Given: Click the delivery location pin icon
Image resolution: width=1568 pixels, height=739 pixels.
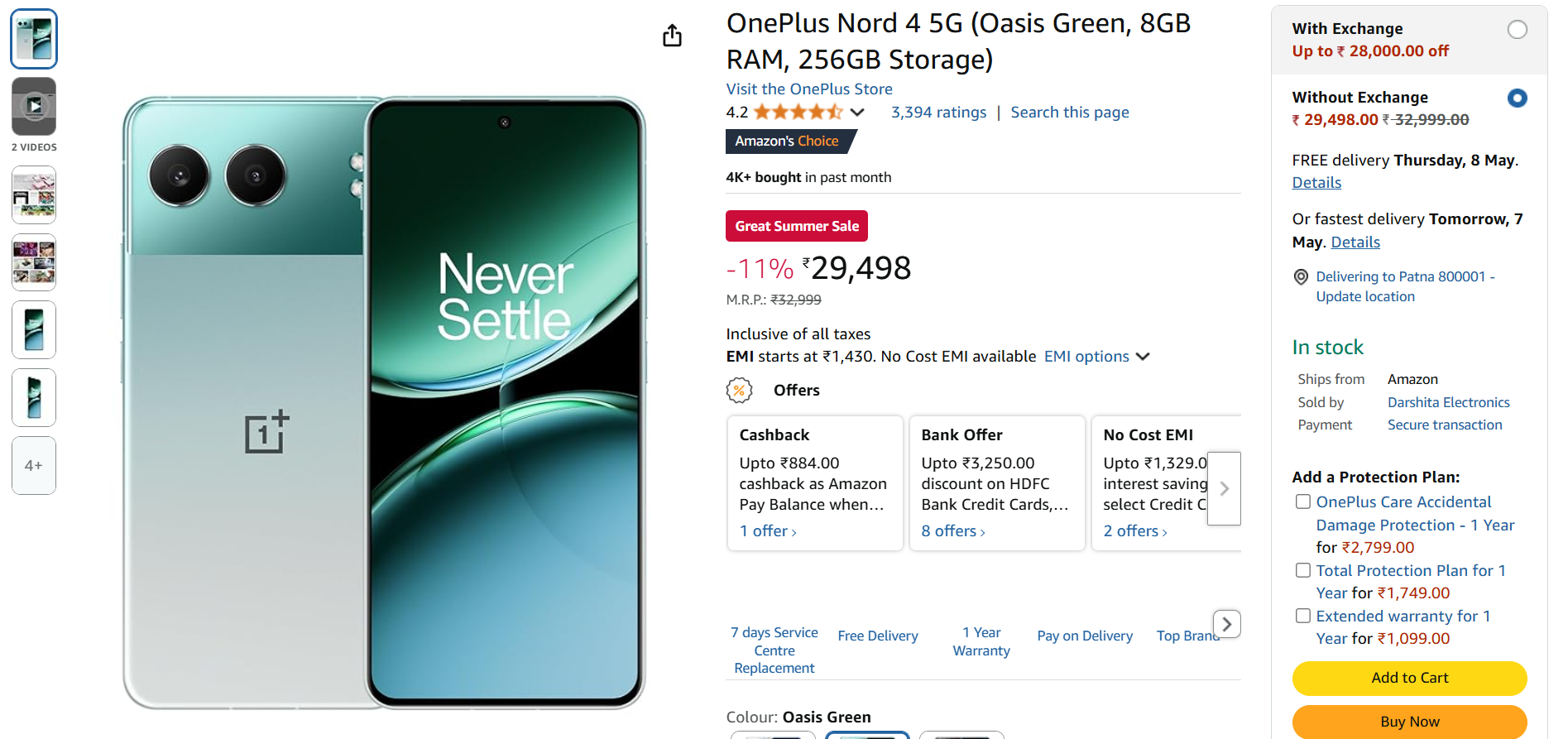Looking at the screenshot, I should tap(1301, 277).
